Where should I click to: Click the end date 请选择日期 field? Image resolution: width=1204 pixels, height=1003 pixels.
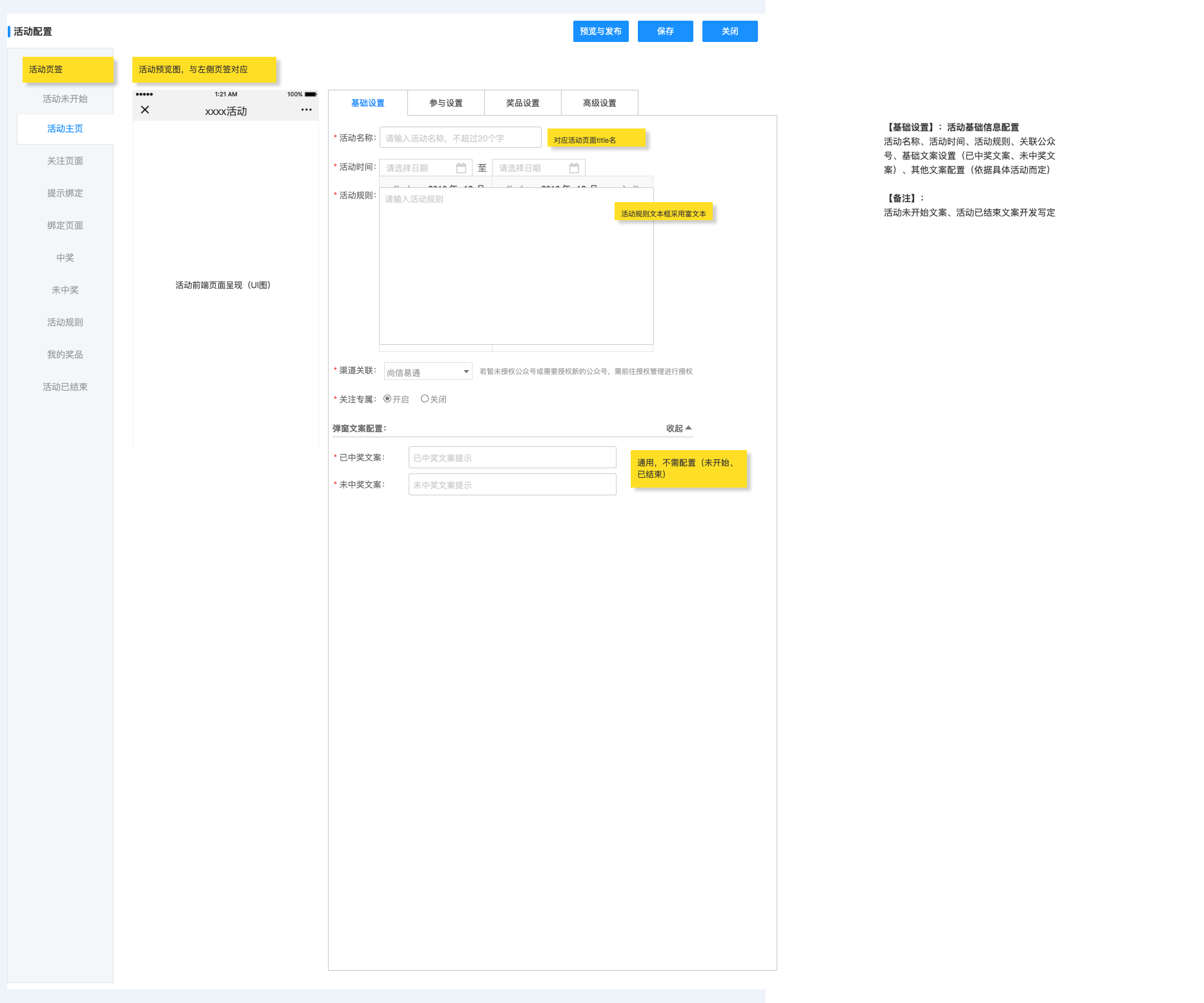(x=538, y=168)
